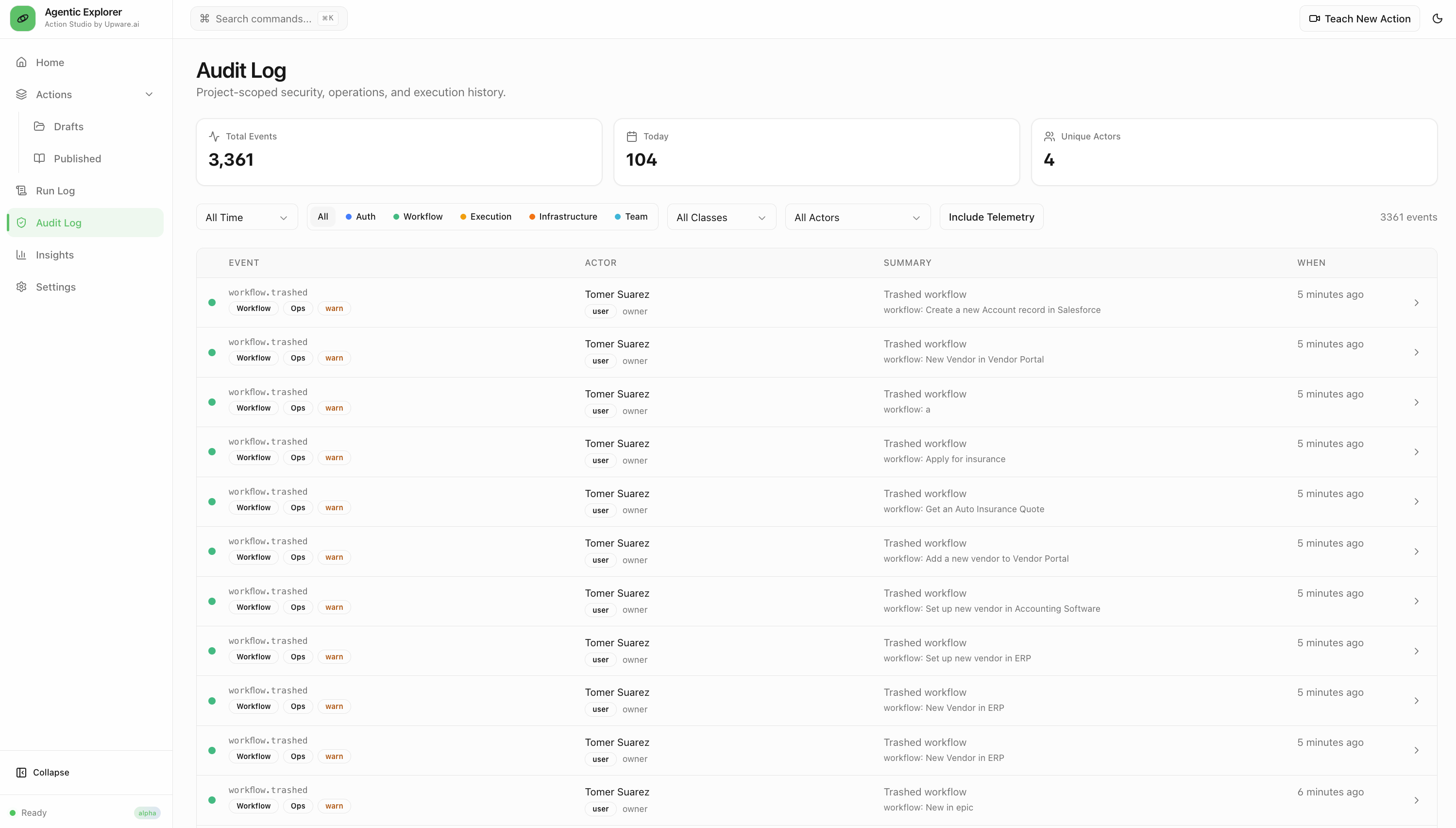
Task: Click Teach New Action button
Action: (x=1359, y=19)
